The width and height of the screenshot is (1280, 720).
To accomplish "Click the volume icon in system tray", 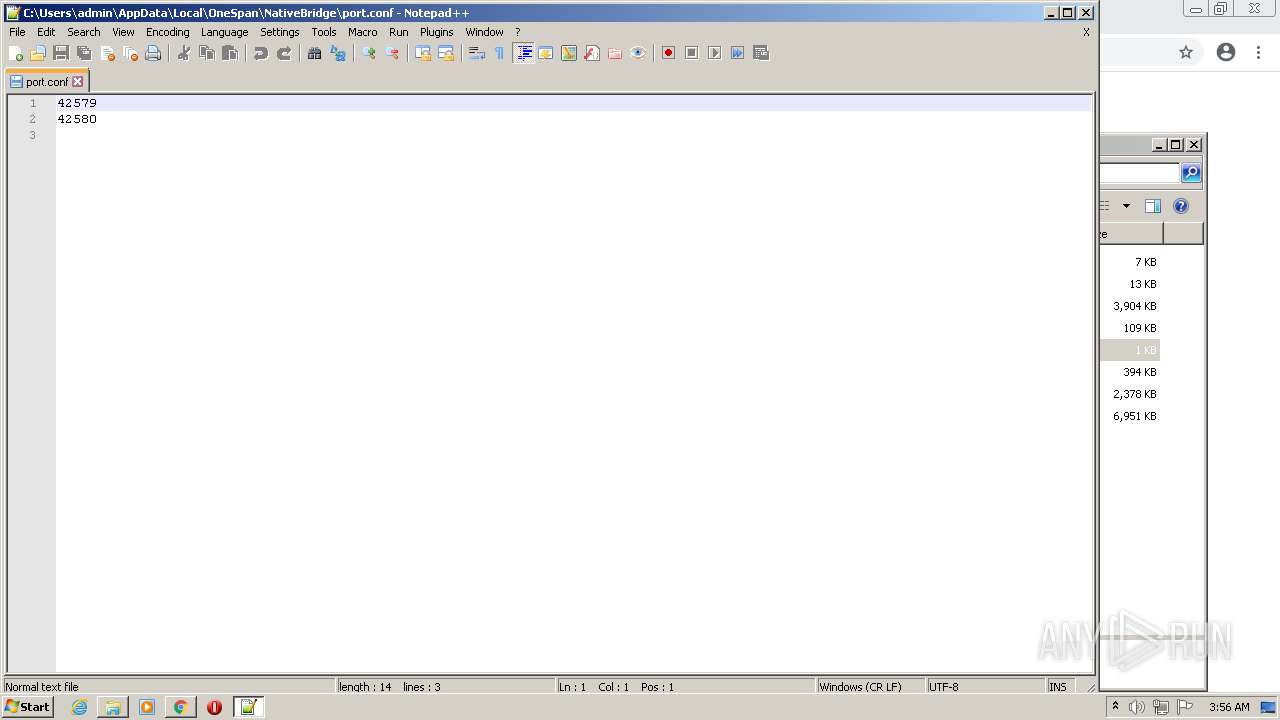I will (1137, 707).
